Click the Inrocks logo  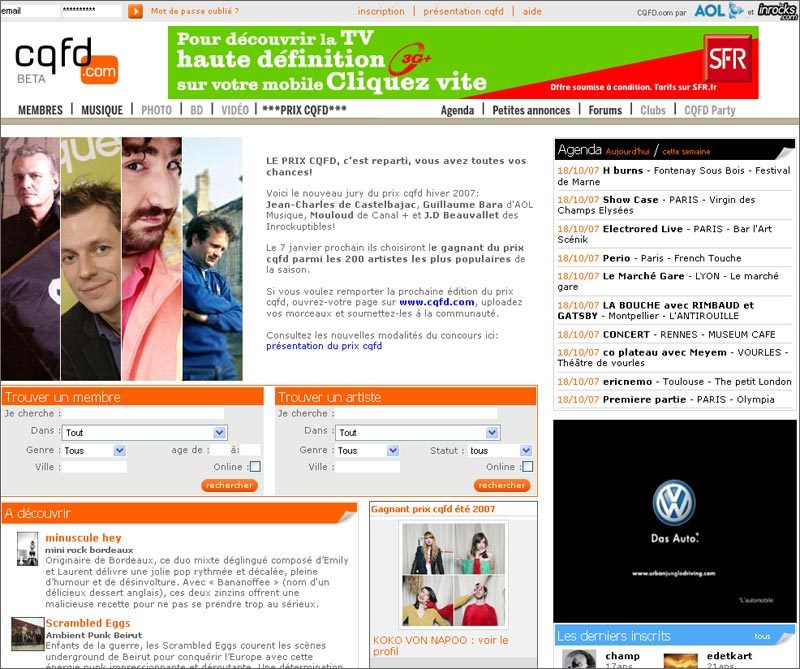click(777, 11)
